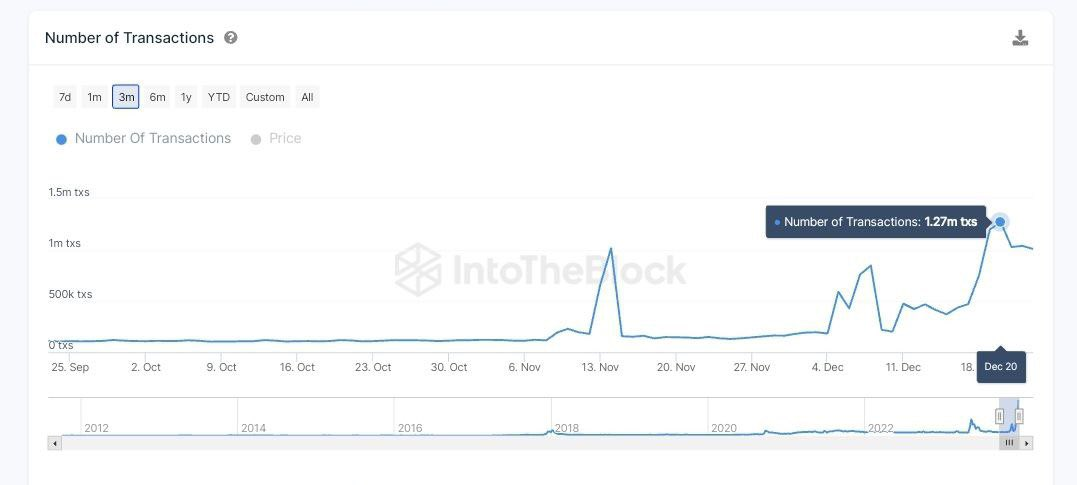Switch to the 1y range
The image size is (1077, 485).
coord(186,97)
